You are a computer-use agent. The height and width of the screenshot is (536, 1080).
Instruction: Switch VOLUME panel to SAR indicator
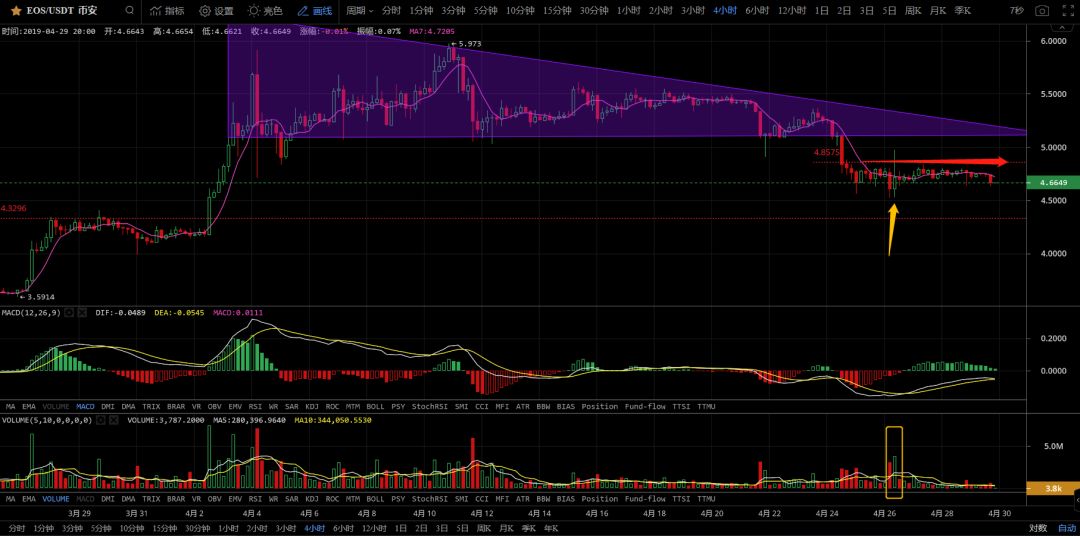tap(292, 499)
